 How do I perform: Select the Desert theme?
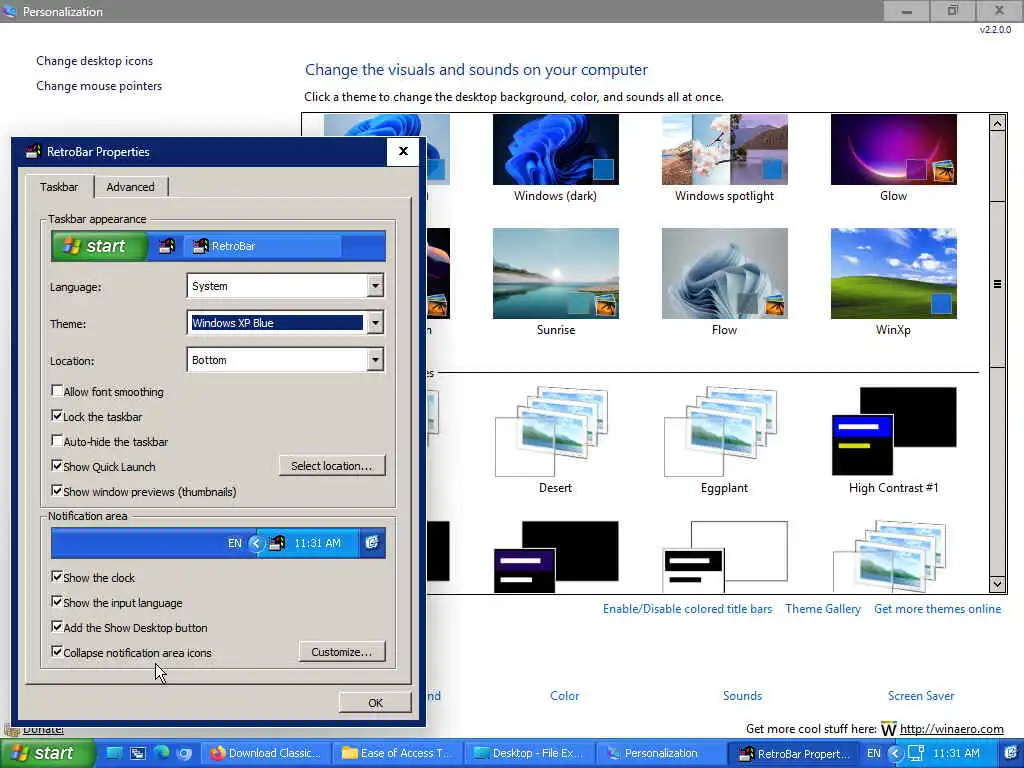point(555,440)
